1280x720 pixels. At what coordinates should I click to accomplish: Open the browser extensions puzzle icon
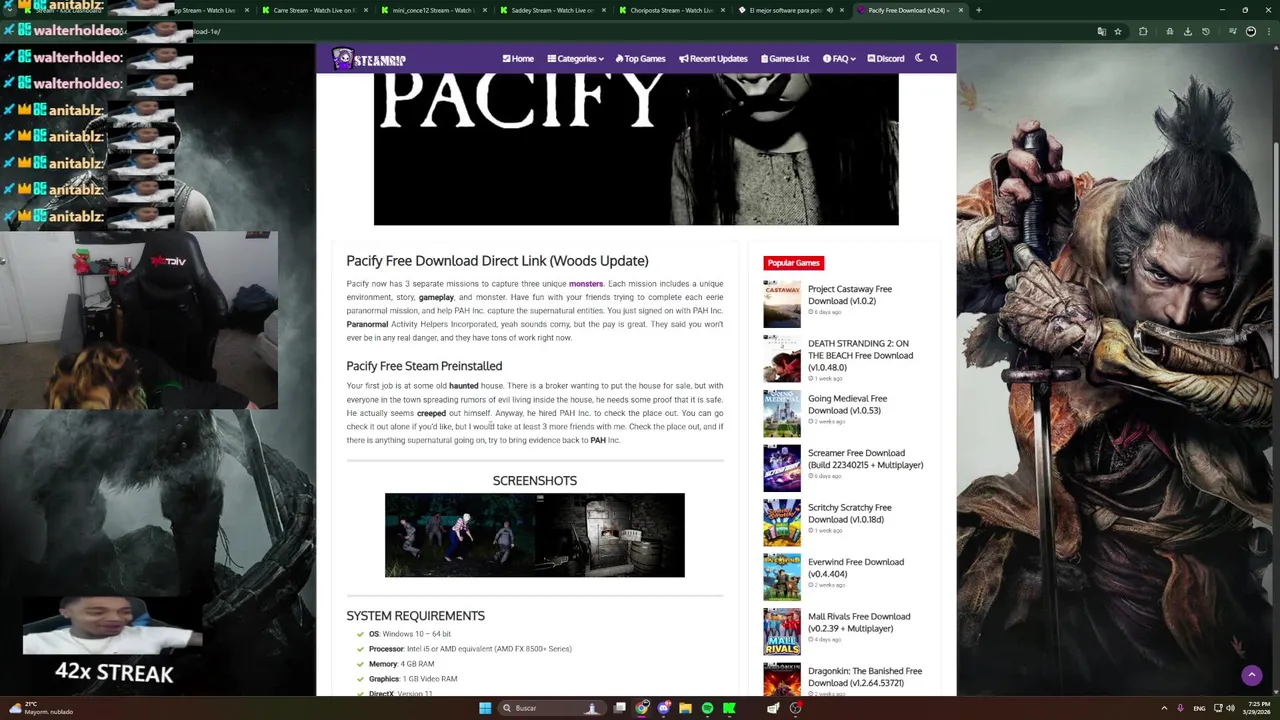1143,31
